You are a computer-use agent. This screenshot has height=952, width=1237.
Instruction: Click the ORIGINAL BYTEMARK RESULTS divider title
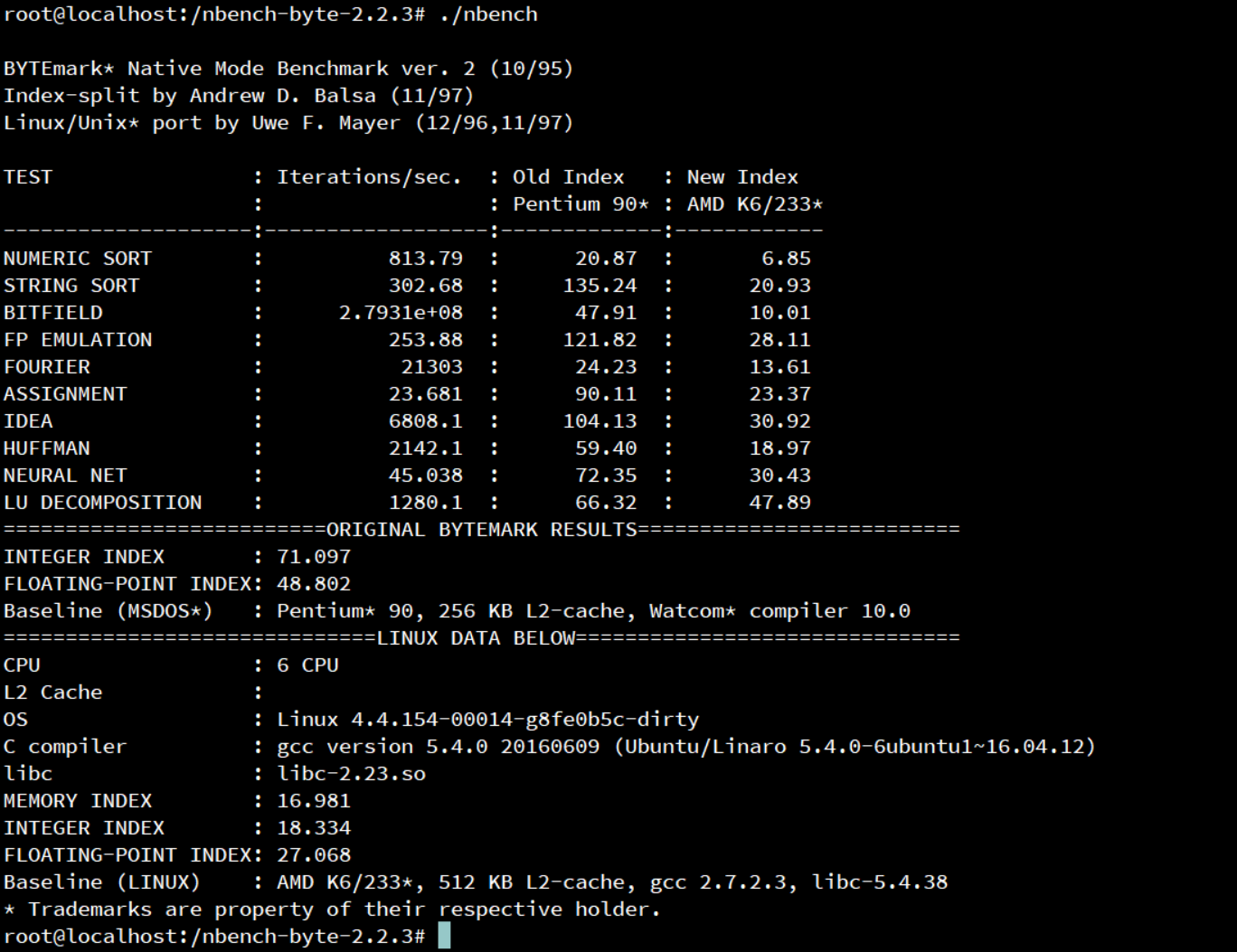pyautogui.click(x=482, y=530)
